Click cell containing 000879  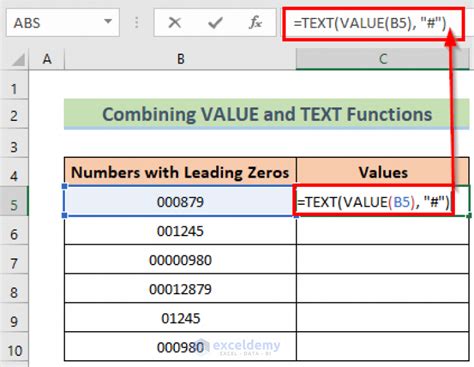(180, 201)
